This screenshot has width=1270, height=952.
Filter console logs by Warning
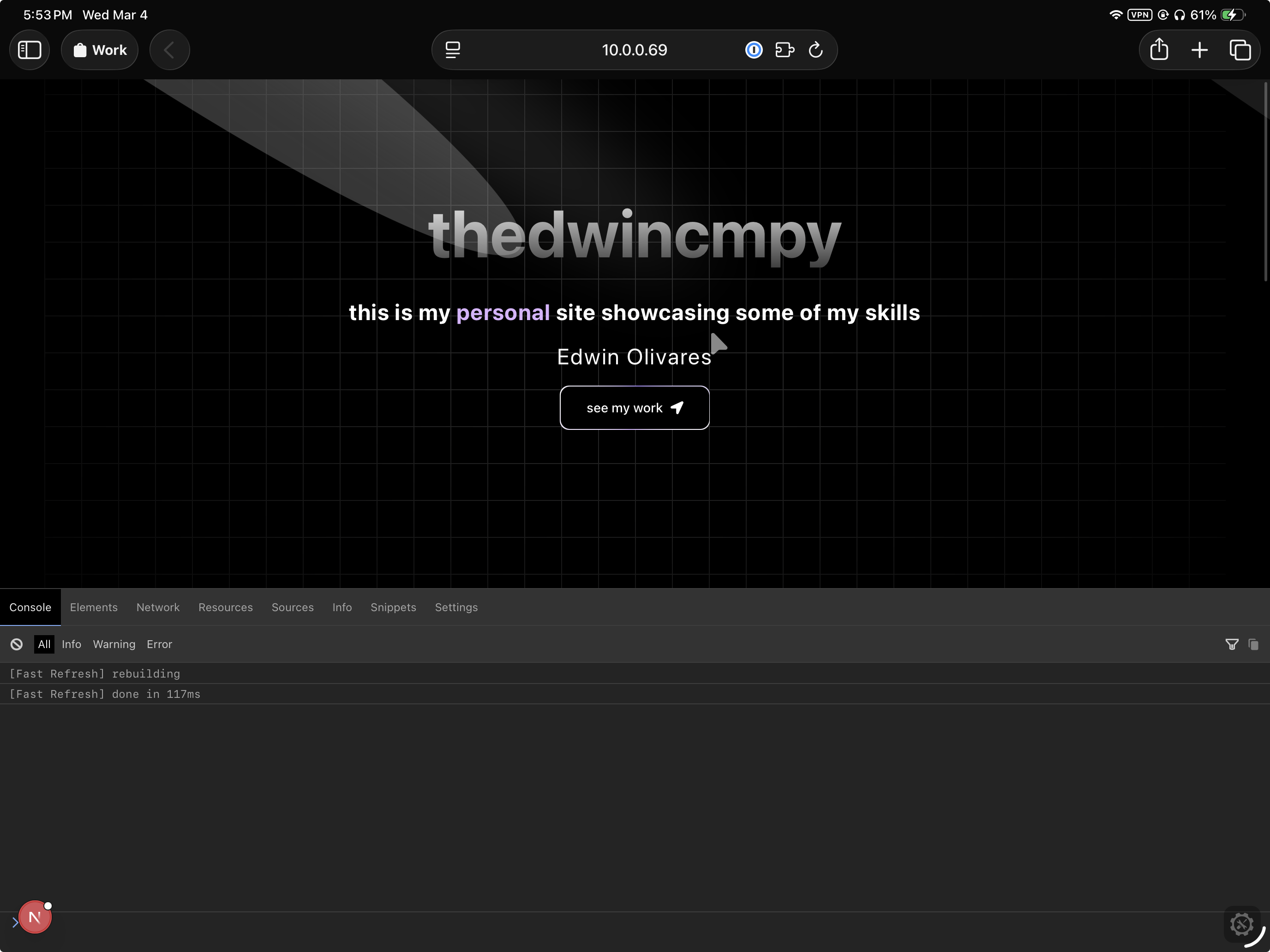tap(114, 644)
